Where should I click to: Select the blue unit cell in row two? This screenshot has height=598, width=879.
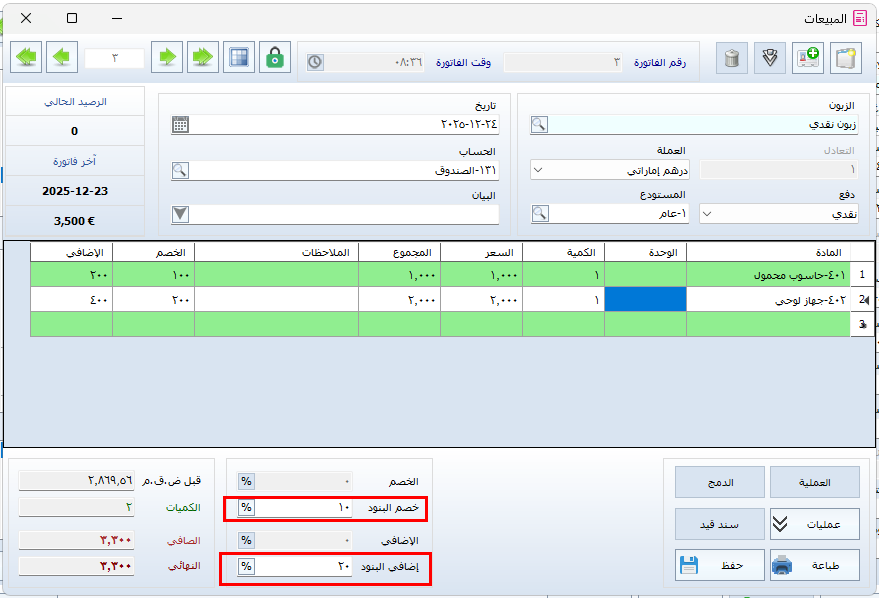[x=646, y=299]
